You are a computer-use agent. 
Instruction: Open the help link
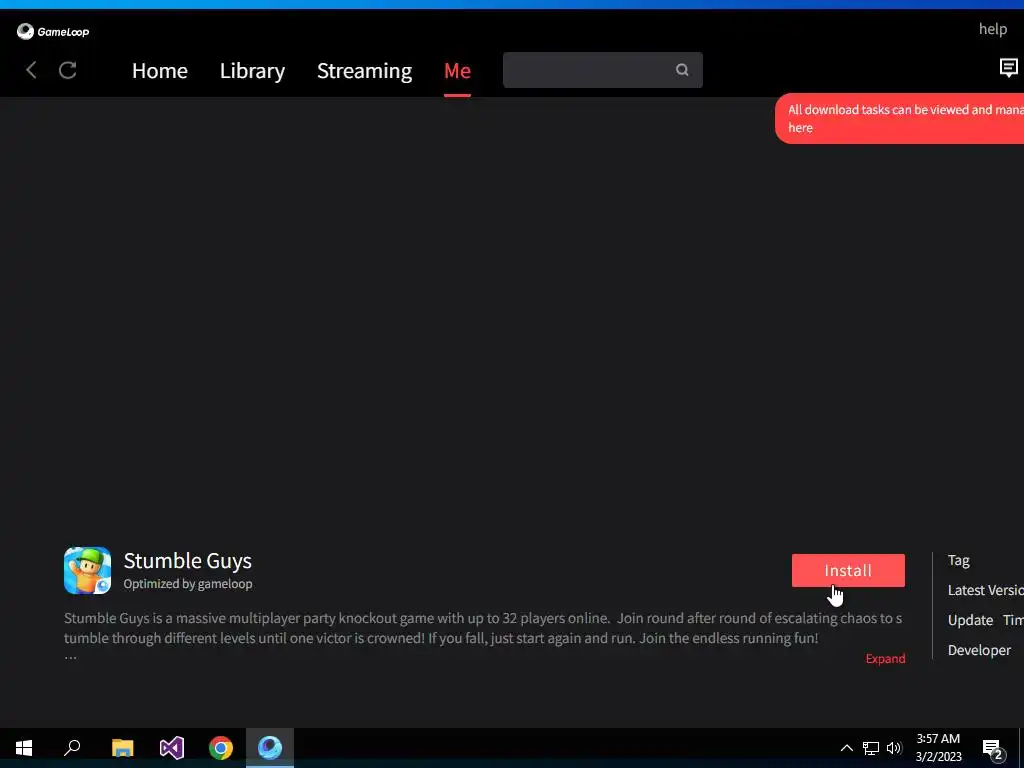[993, 29]
